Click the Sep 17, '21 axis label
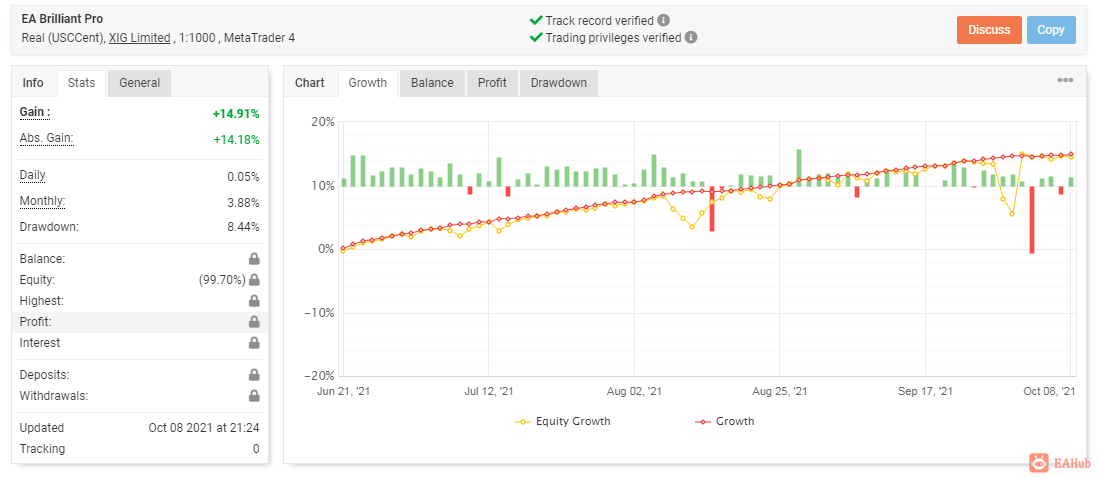 point(925,392)
